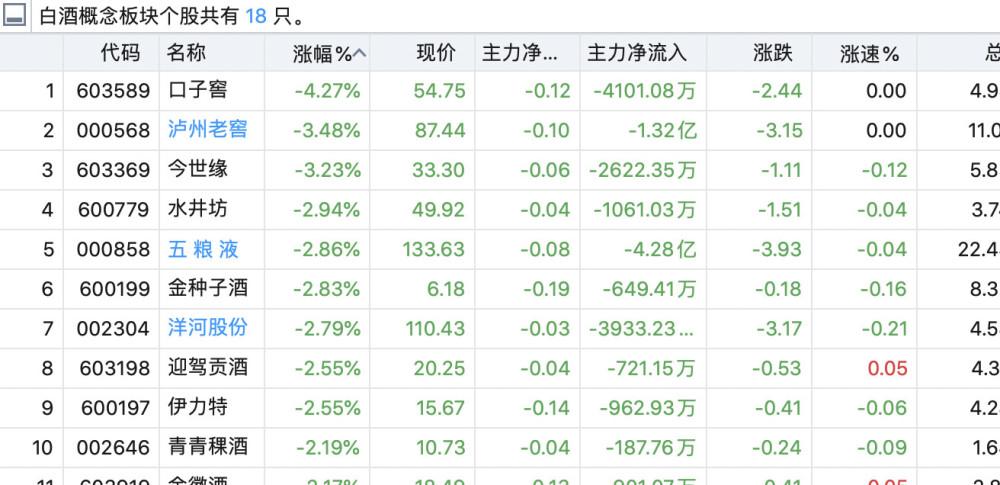The height and width of the screenshot is (485, 1000).
Task: Sort by 主力净流入 column header
Action: (x=637, y=53)
